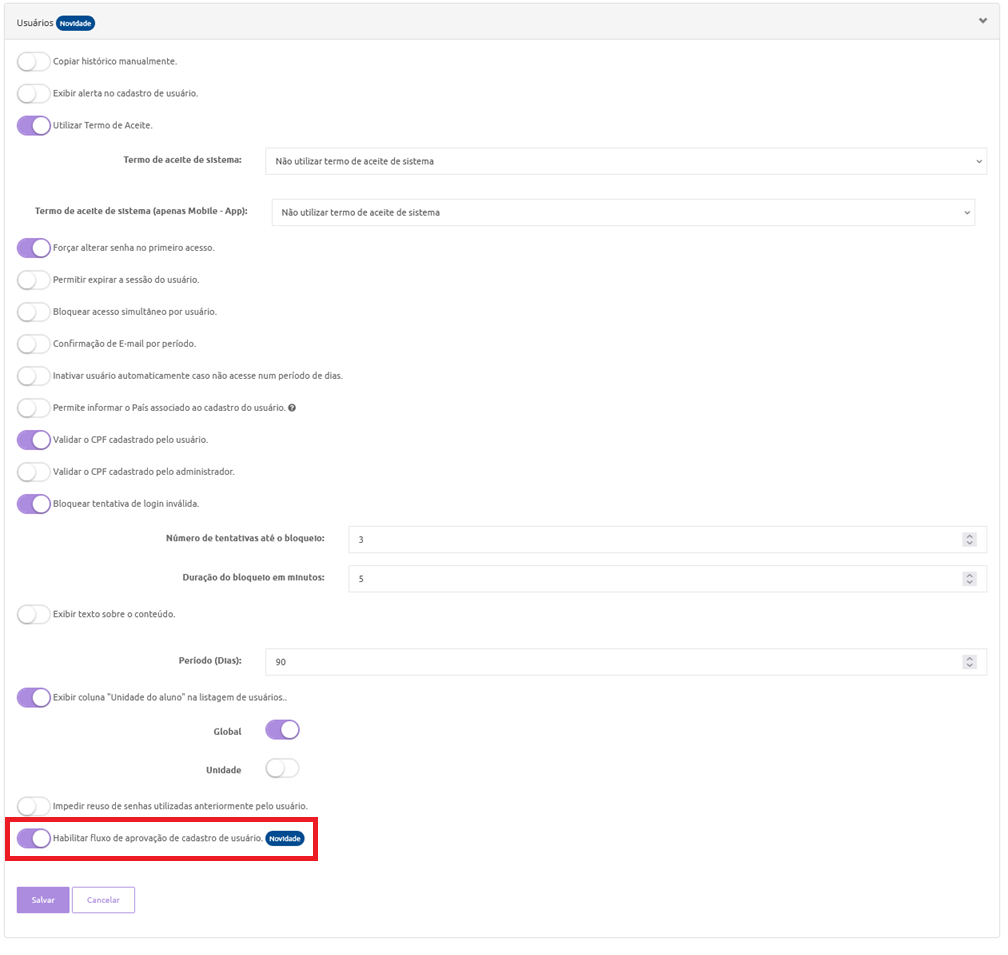1008x955 pixels.
Task: Turn off the Global toggle
Action: click(x=282, y=730)
